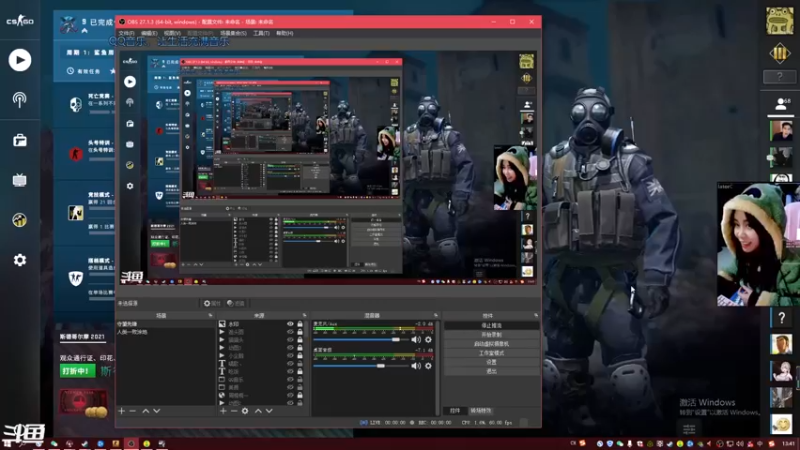Toggle the lock of the globe browser source
Screen dimensions: 800x450
(300, 395)
